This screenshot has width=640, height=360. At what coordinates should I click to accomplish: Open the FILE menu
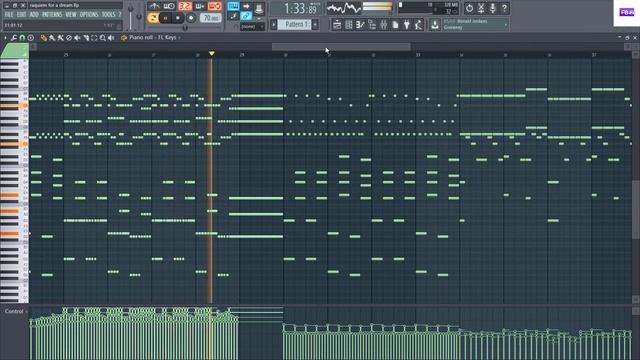pyautogui.click(x=9, y=14)
